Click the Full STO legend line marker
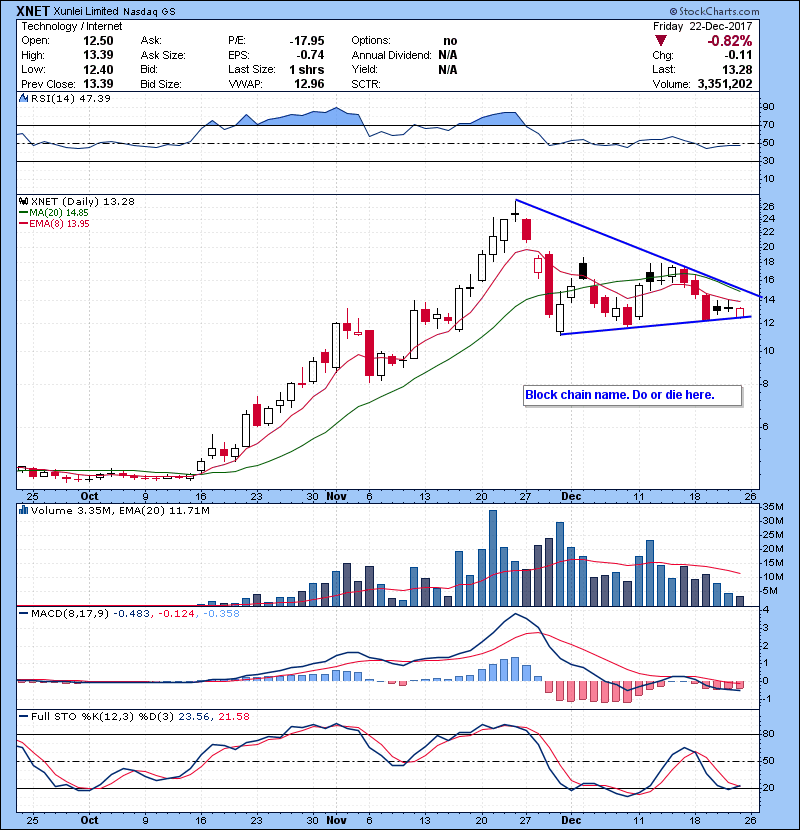The width and height of the screenshot is (800, 830). (23, 716)
